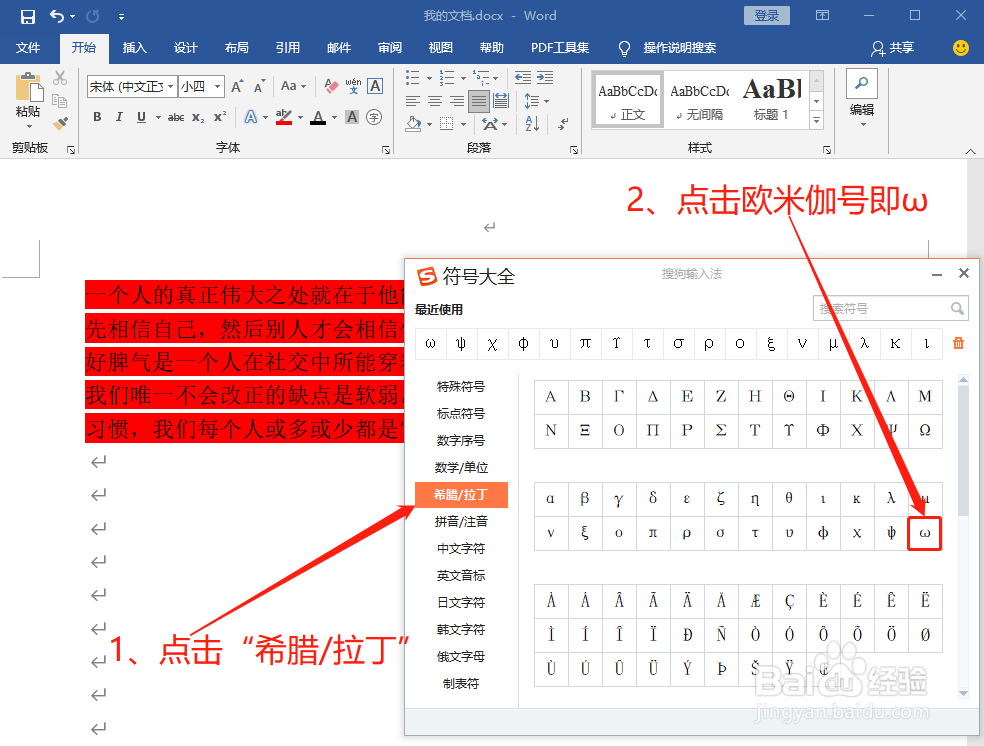Select the 希腊/拉丁 symbol category
The image size is (984, 746).
coord(461,494)
